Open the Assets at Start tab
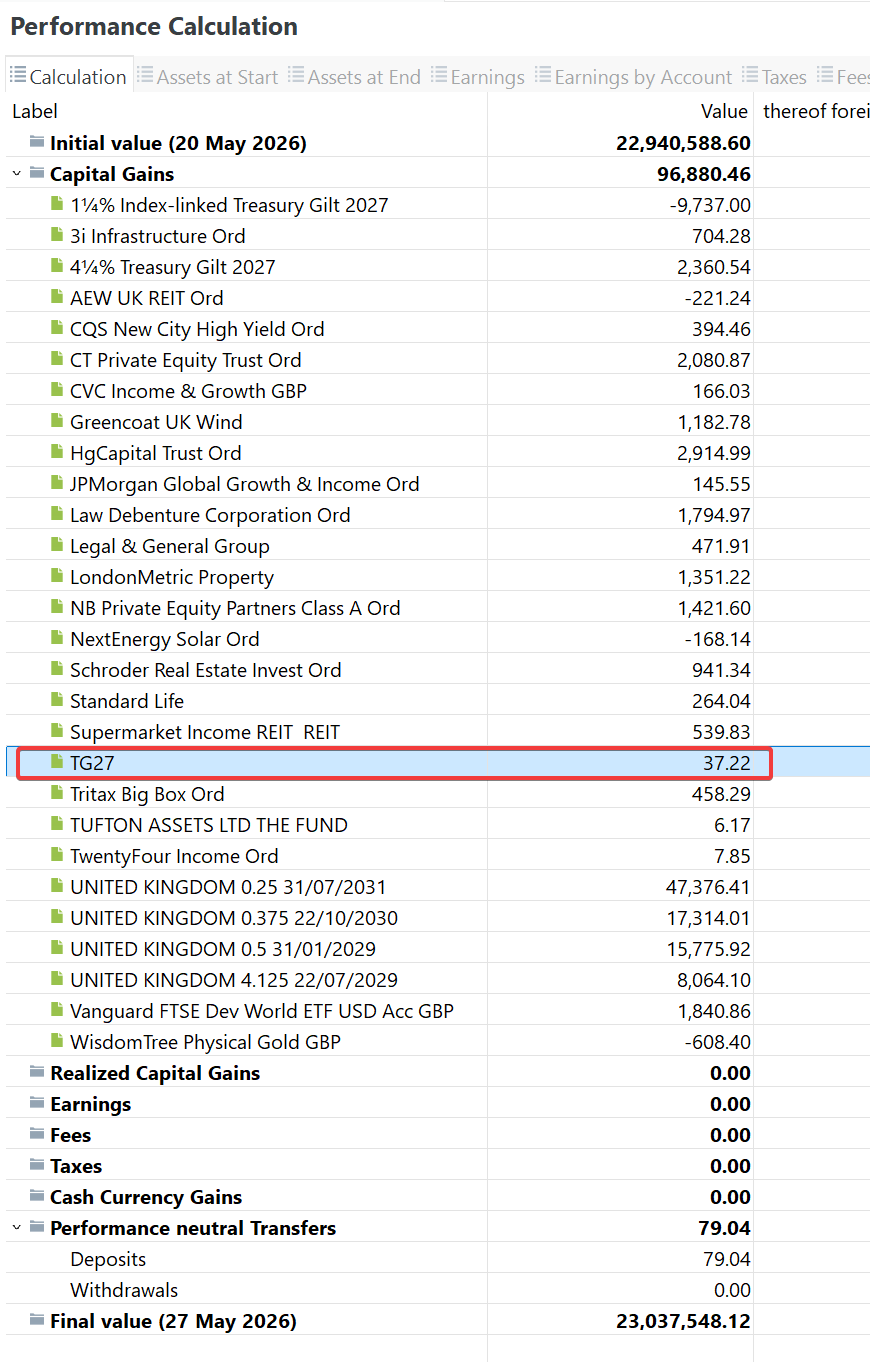The height and width of the screenshot is (1362, 870). click(x=208, y=77)
